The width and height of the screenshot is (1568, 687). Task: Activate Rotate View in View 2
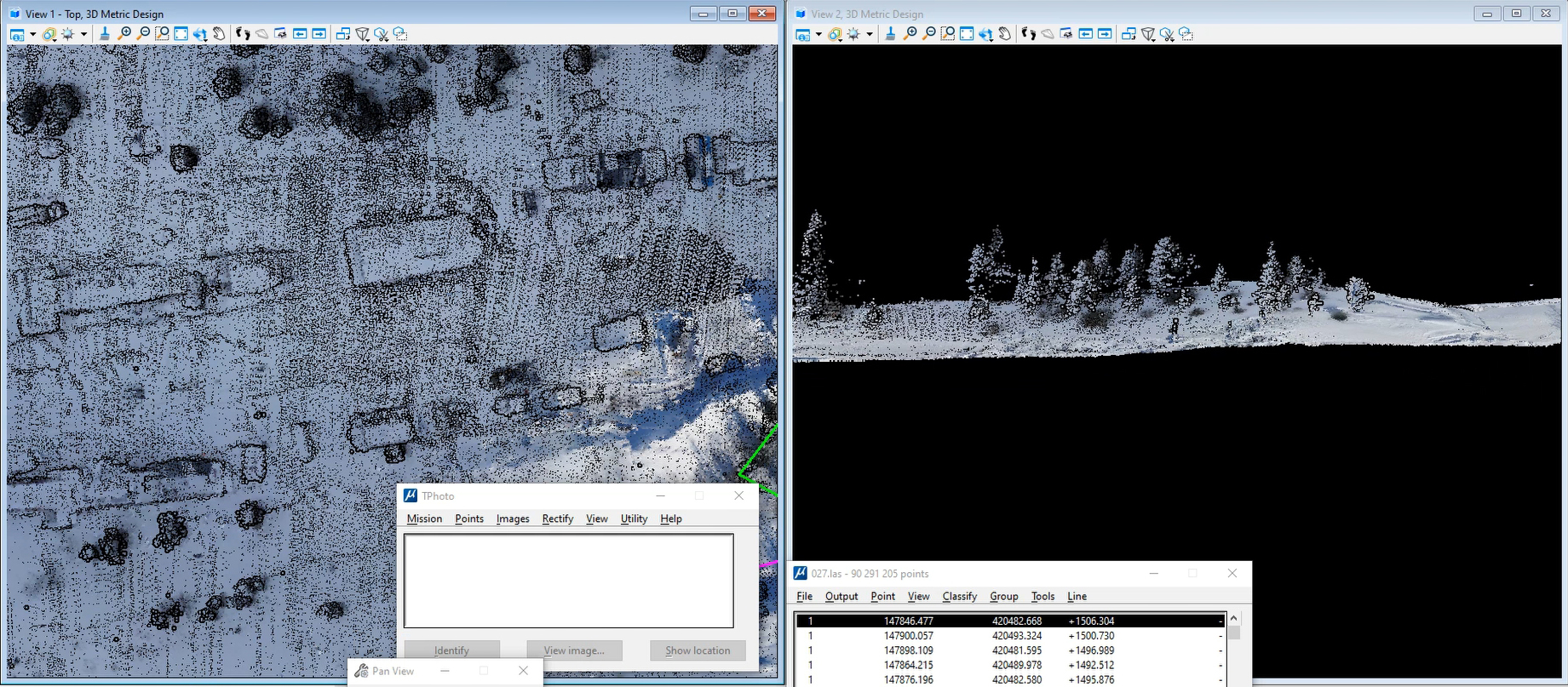tap(986, 34)
